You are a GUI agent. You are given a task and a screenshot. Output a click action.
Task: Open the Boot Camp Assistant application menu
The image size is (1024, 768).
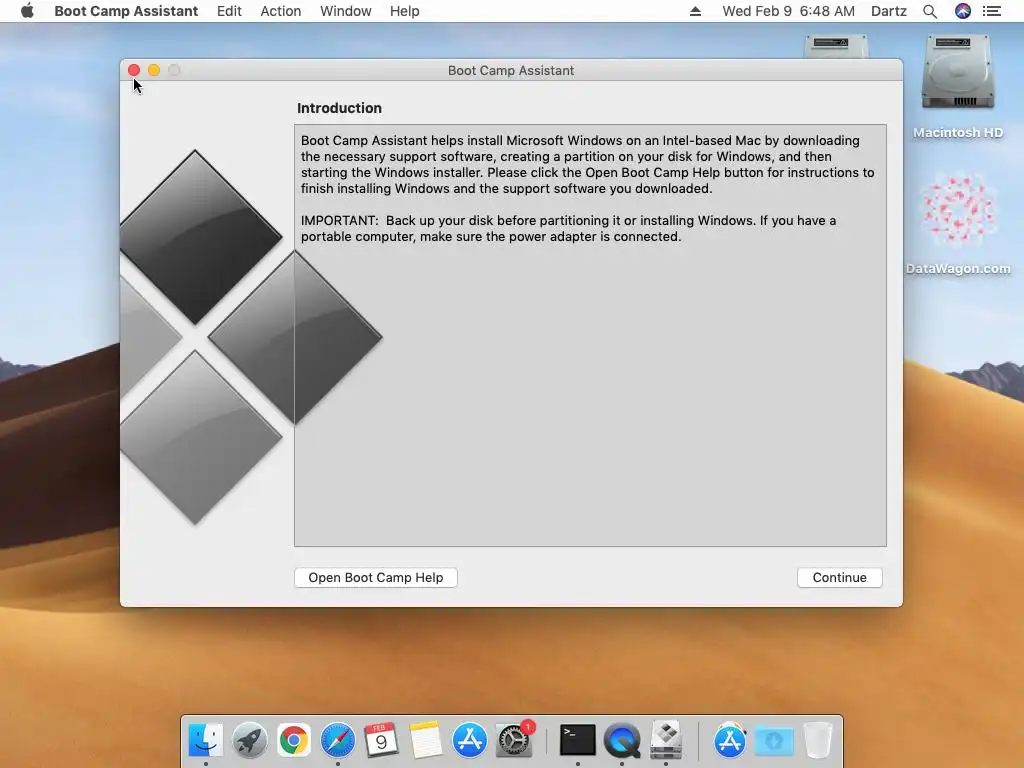[126, 11]
